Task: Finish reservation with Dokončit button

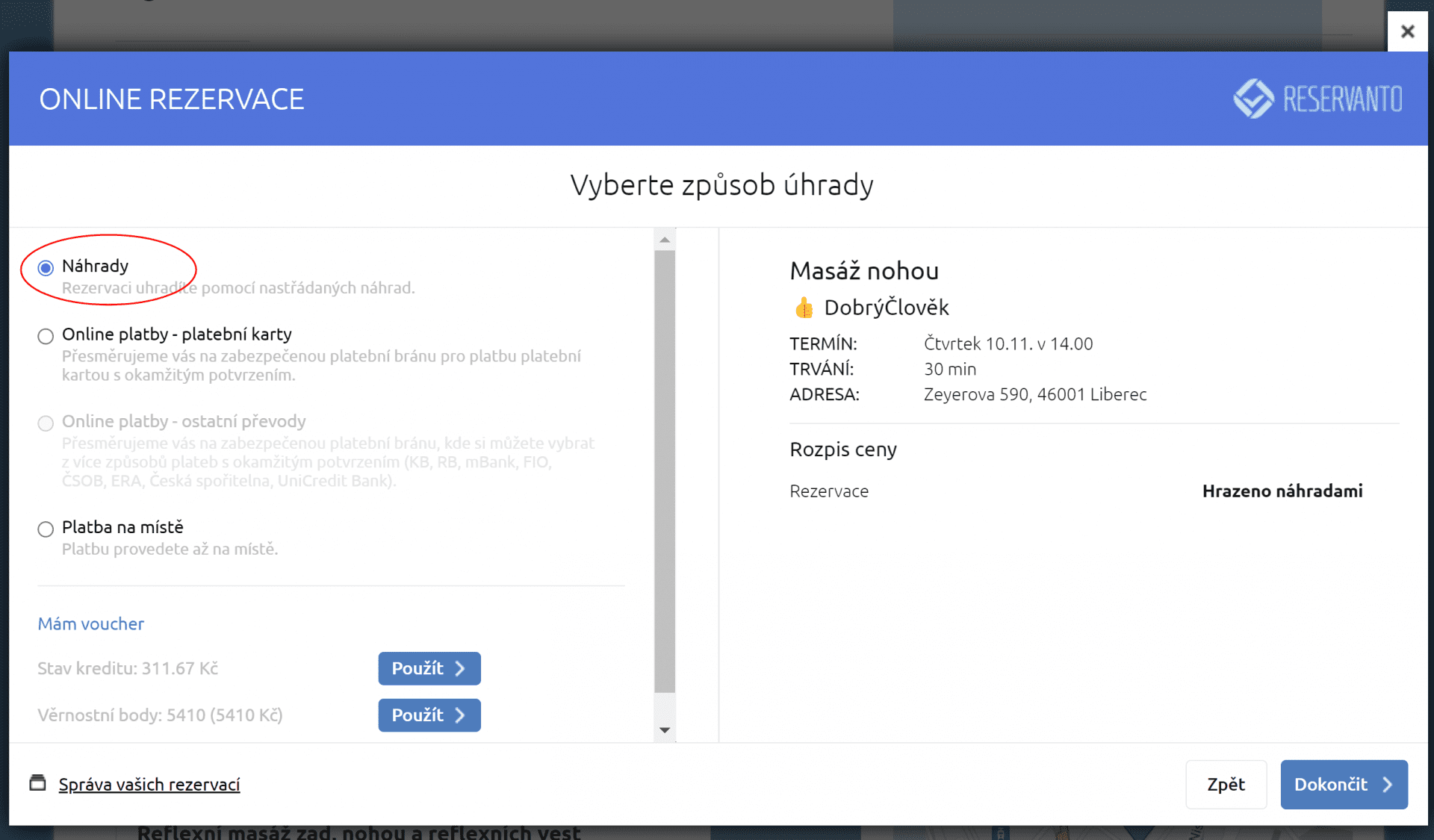Action: [1331, 785]
